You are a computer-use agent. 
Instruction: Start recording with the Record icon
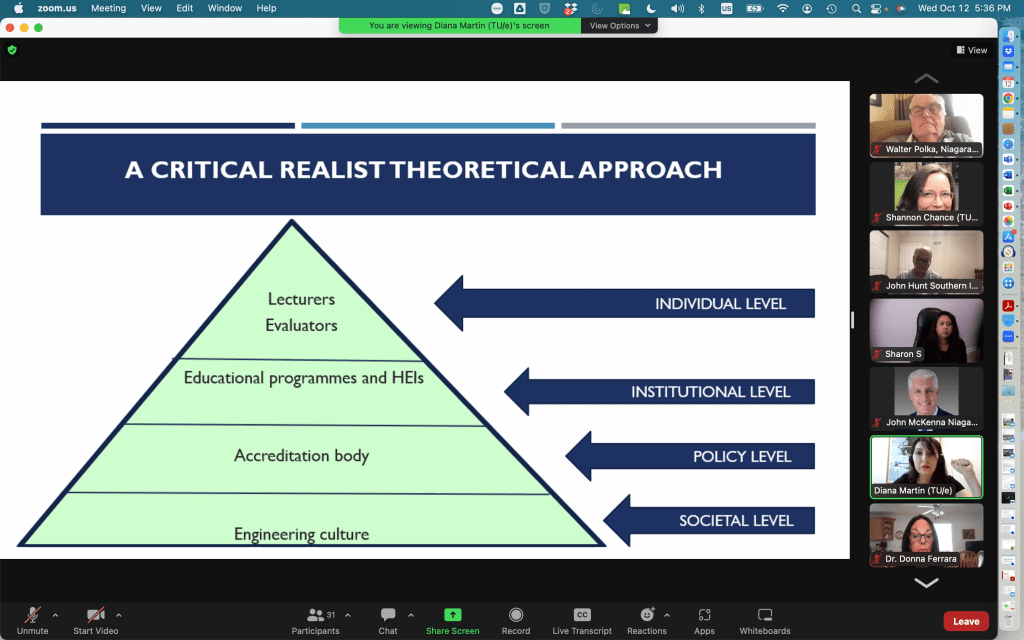point(516,615)
